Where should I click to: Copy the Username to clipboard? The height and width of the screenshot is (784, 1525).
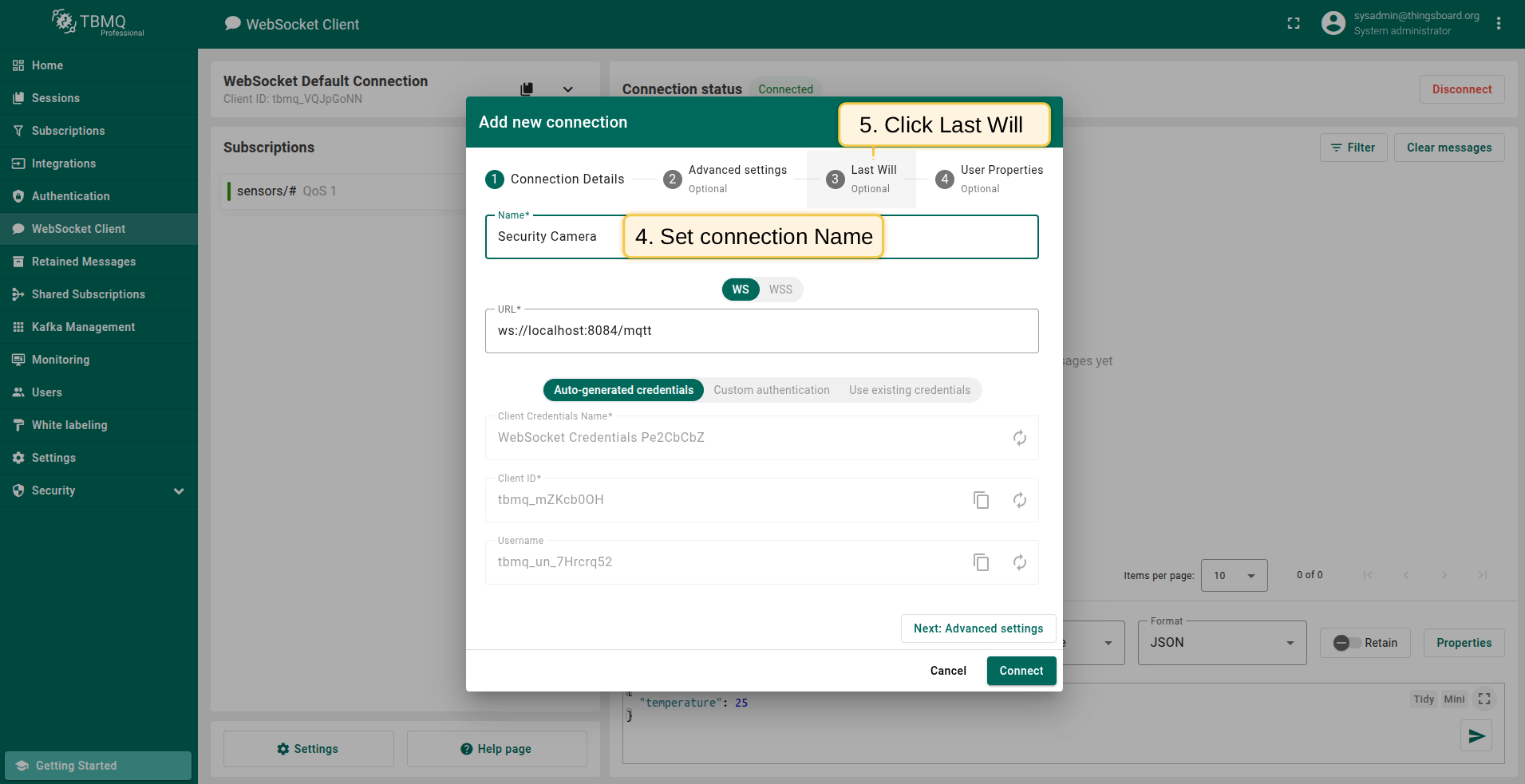(981, 562)
